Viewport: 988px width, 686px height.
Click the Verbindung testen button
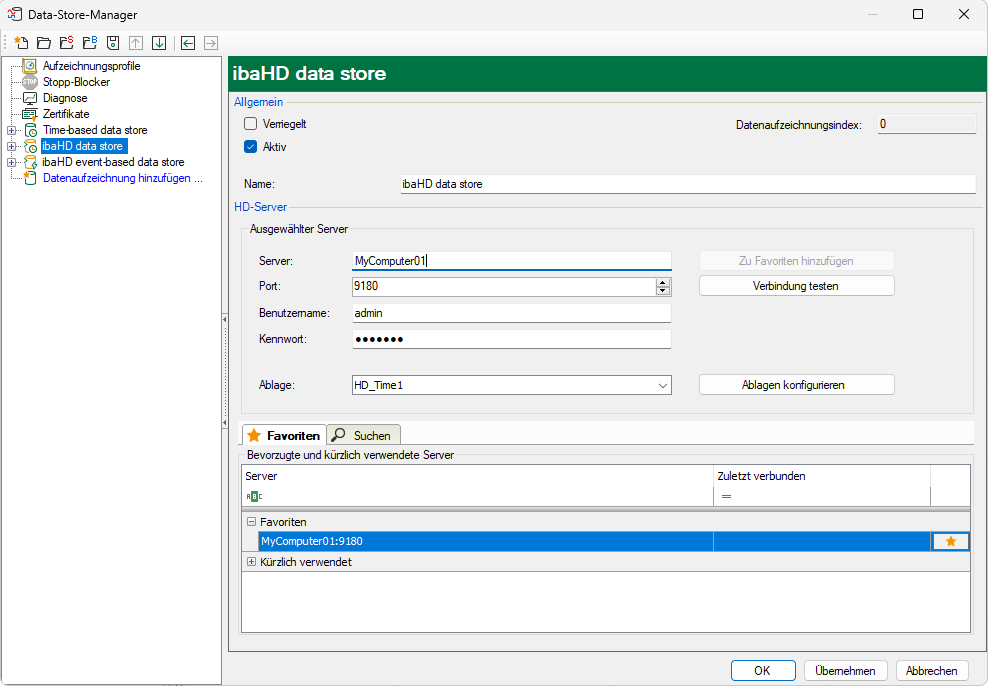[x=795, y=286]
